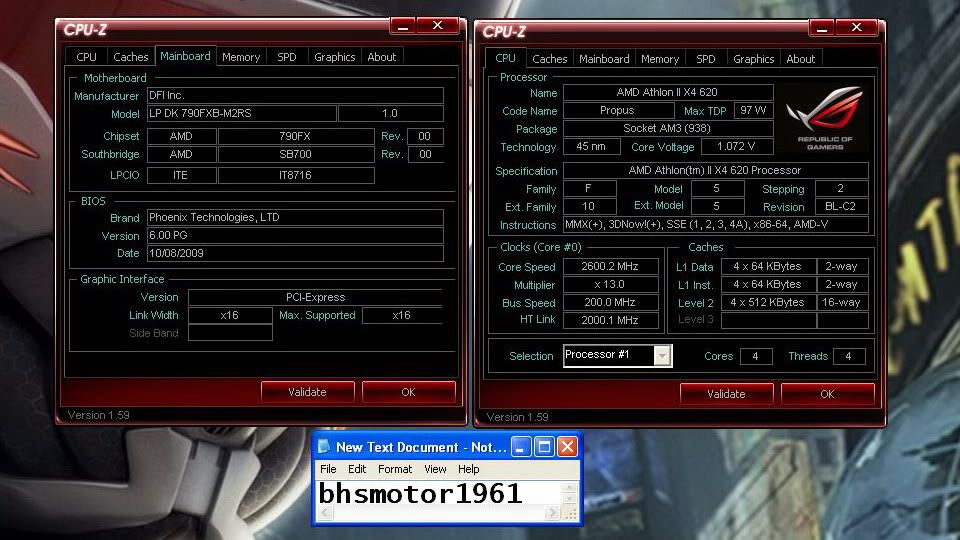Click BIOS brand Phoenix Technologies, LTD
The height and width of the screenshot is (540, 960).
295,217
